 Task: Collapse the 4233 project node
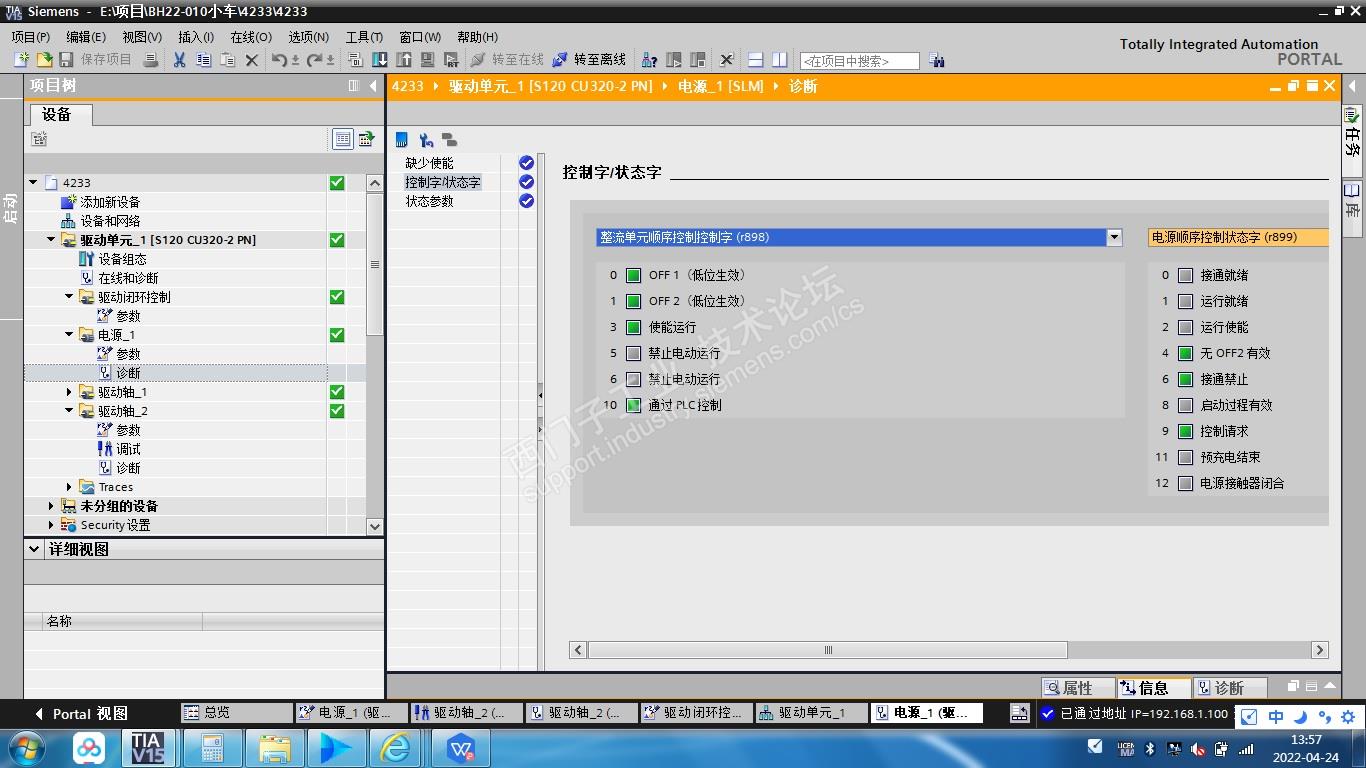[33, 183]
